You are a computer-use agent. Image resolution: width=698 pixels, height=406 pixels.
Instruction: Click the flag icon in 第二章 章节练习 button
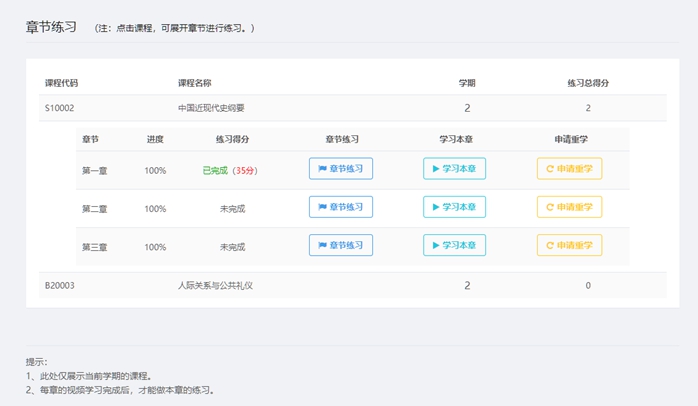322,207
